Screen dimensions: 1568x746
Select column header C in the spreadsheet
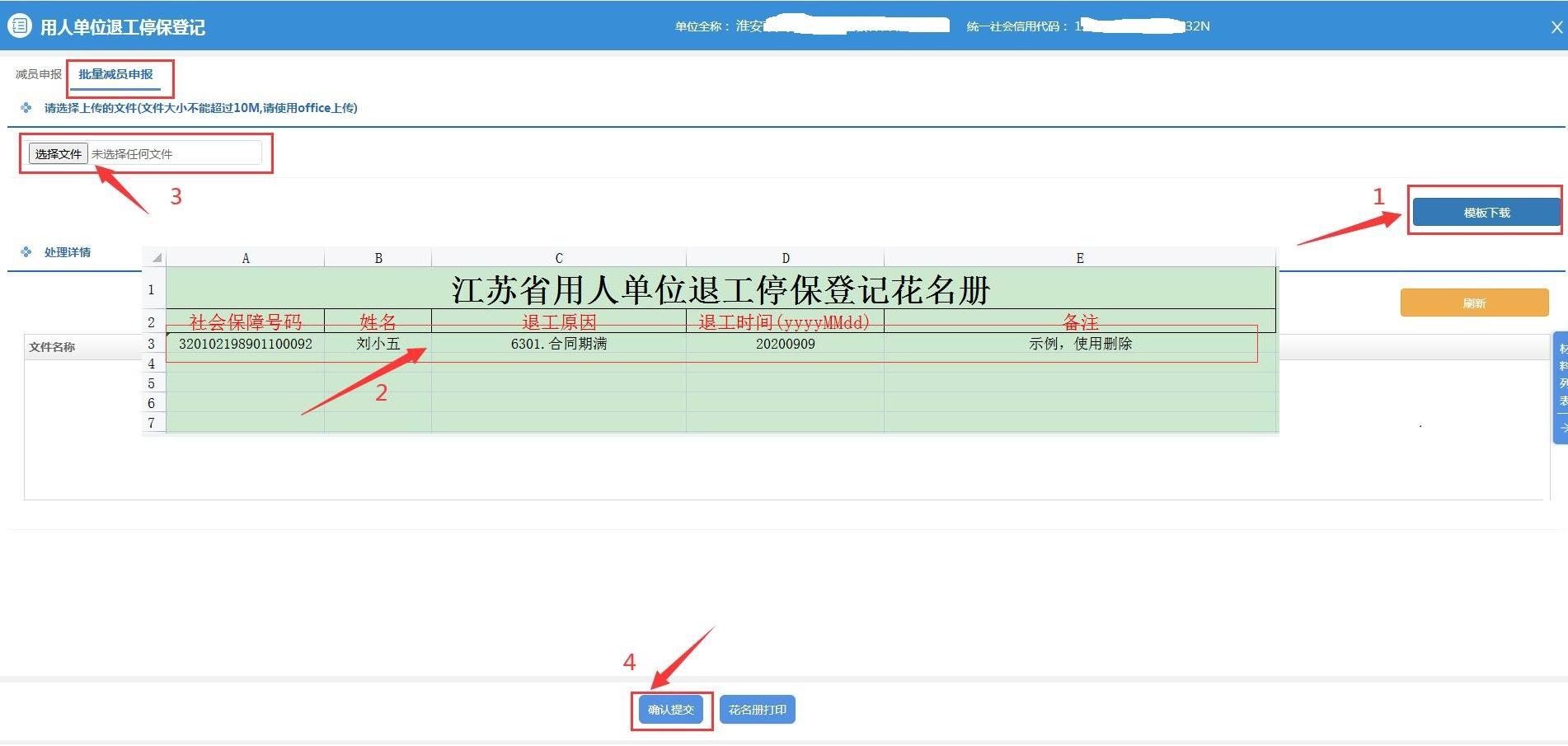(558, 257)
